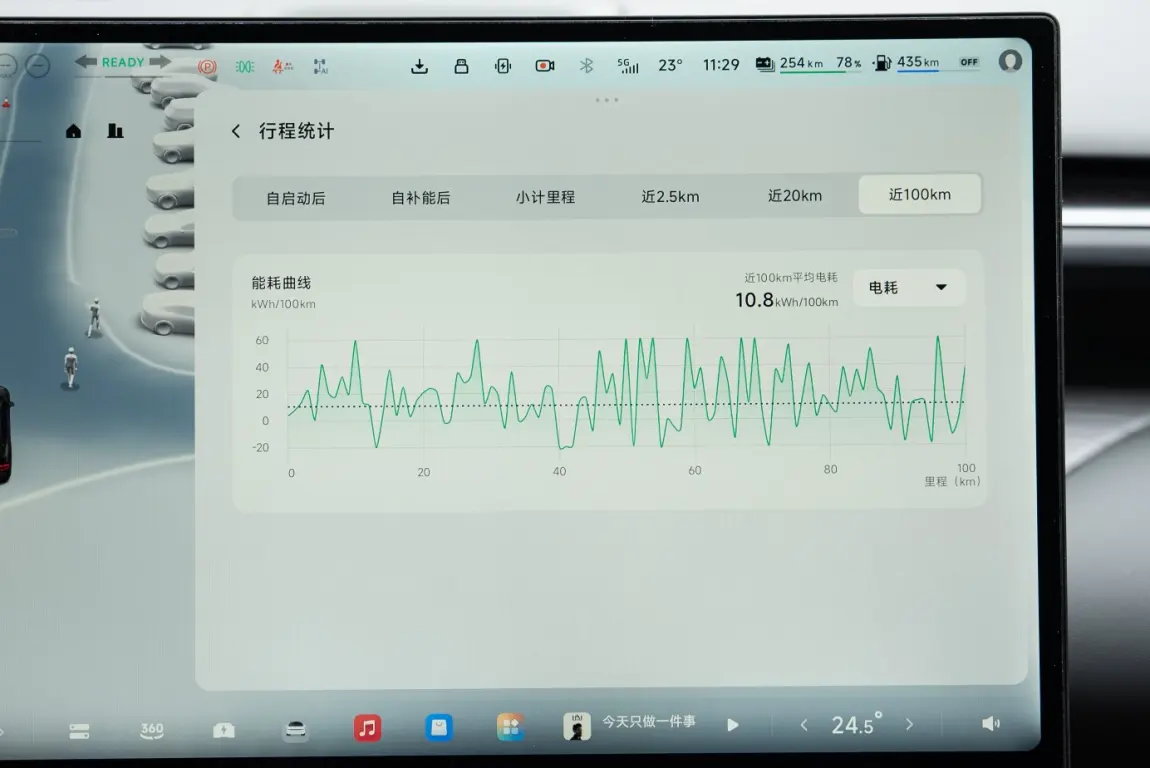
Task: Tap the parking brake P indicator
Action: tap(208, 67)
